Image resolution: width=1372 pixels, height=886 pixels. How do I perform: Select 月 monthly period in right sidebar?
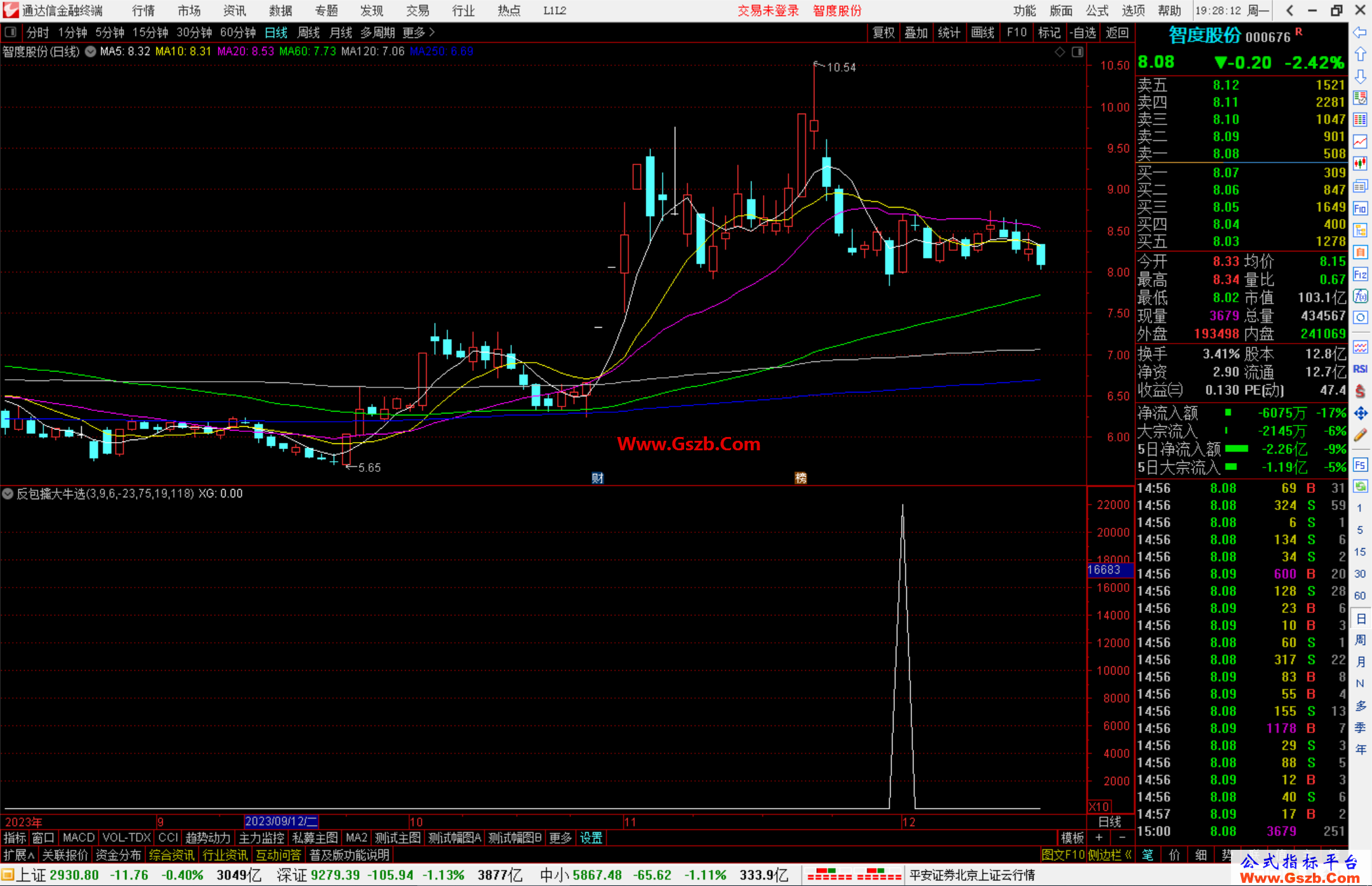1361,662
